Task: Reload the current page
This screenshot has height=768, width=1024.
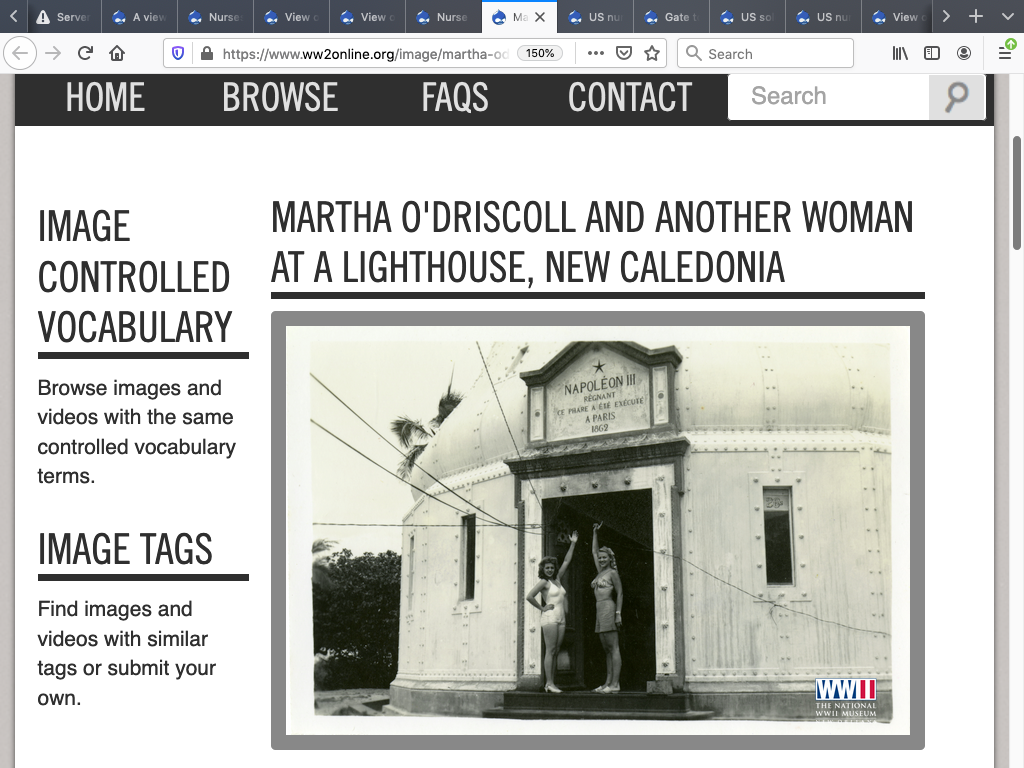Action: pos(85,54)
